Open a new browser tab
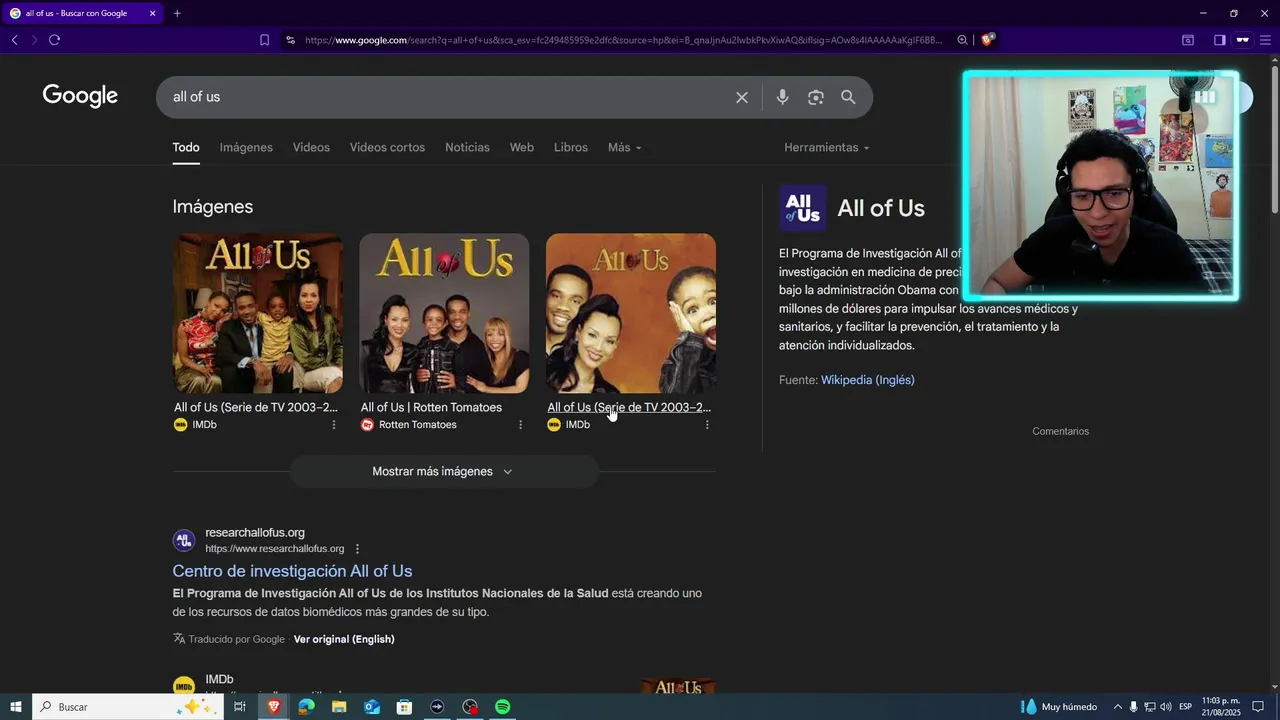Image resolution: width=1280 pixels, height=720 pixels. pos(177,13)
